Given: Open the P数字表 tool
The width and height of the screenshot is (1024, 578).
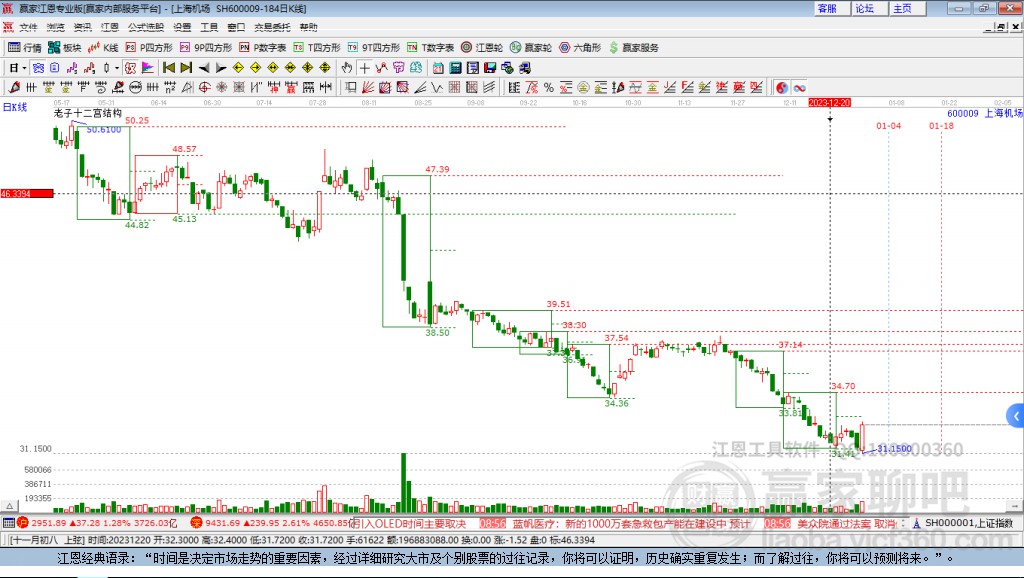Looking at the screenshot, I should (x=263, y=48).
